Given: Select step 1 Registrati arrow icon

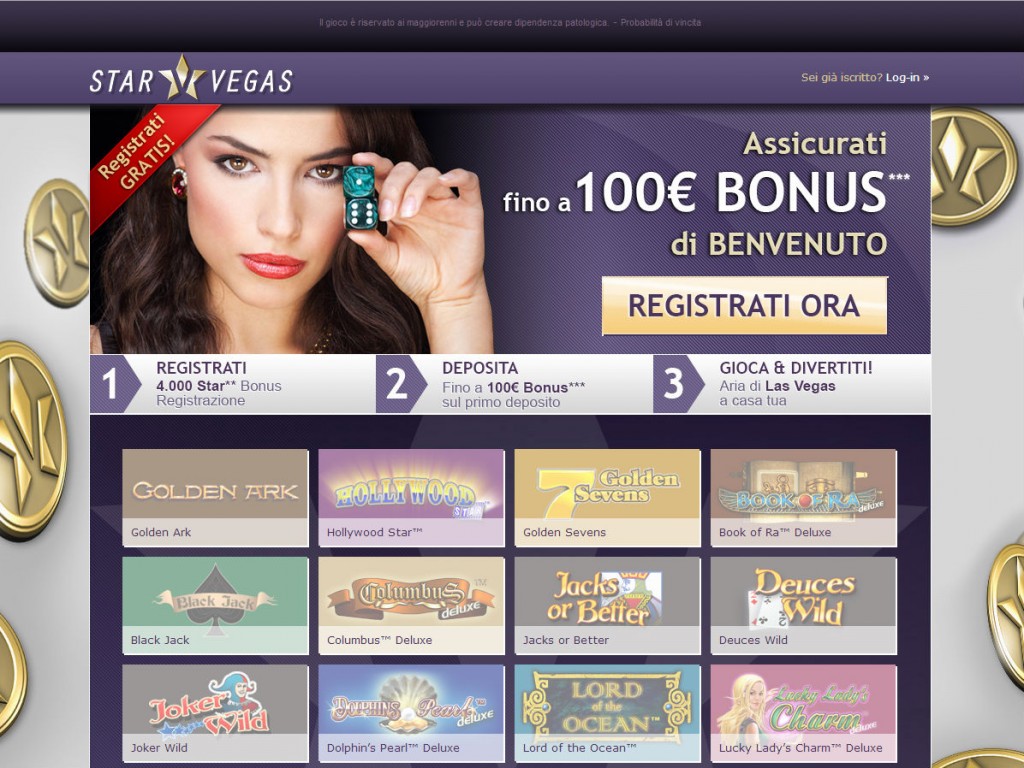Looking at the screenshot, I should [115, 384].
